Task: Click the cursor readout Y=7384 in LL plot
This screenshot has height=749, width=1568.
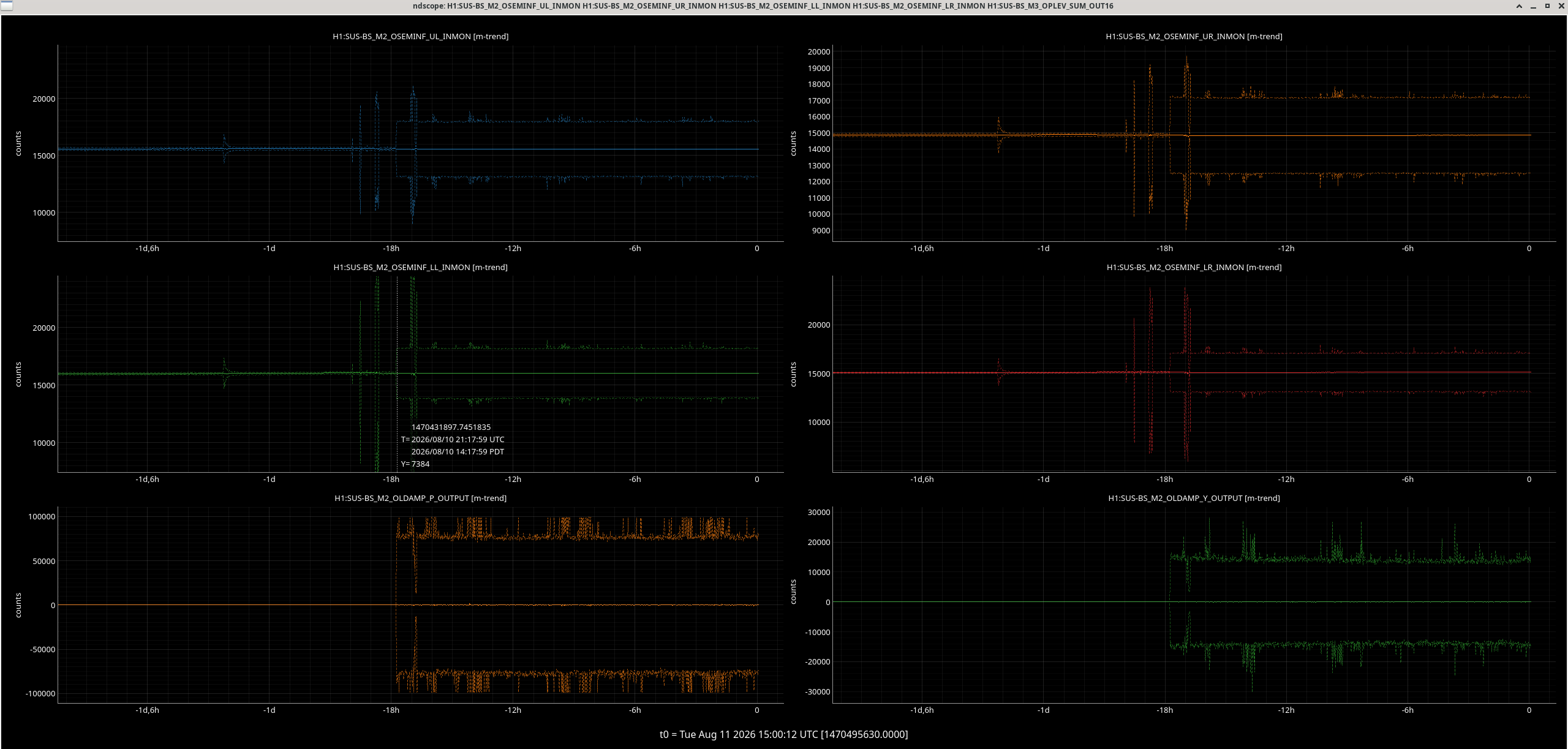Action: click(415, 464)
